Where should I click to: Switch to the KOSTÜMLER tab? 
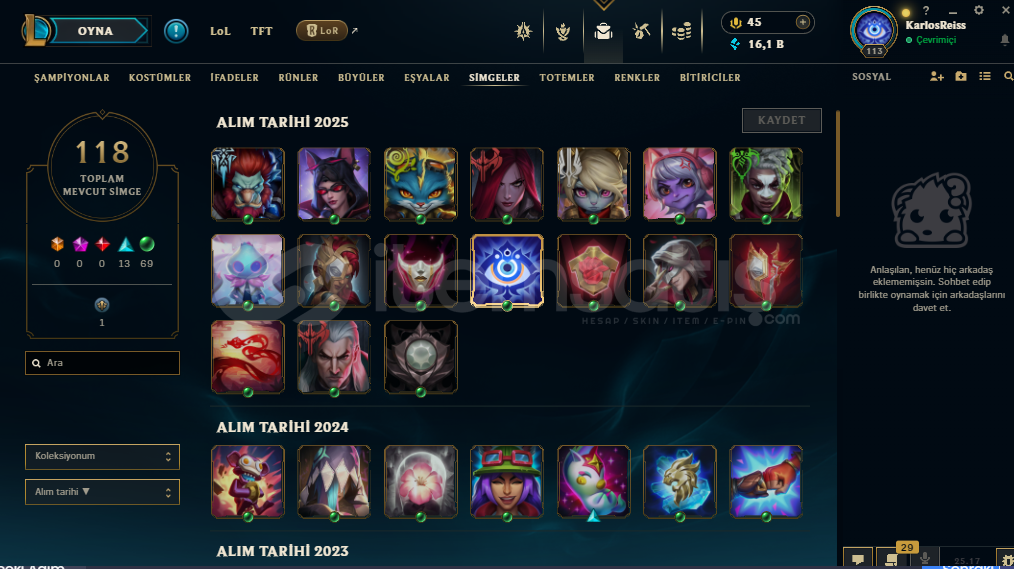160,78
